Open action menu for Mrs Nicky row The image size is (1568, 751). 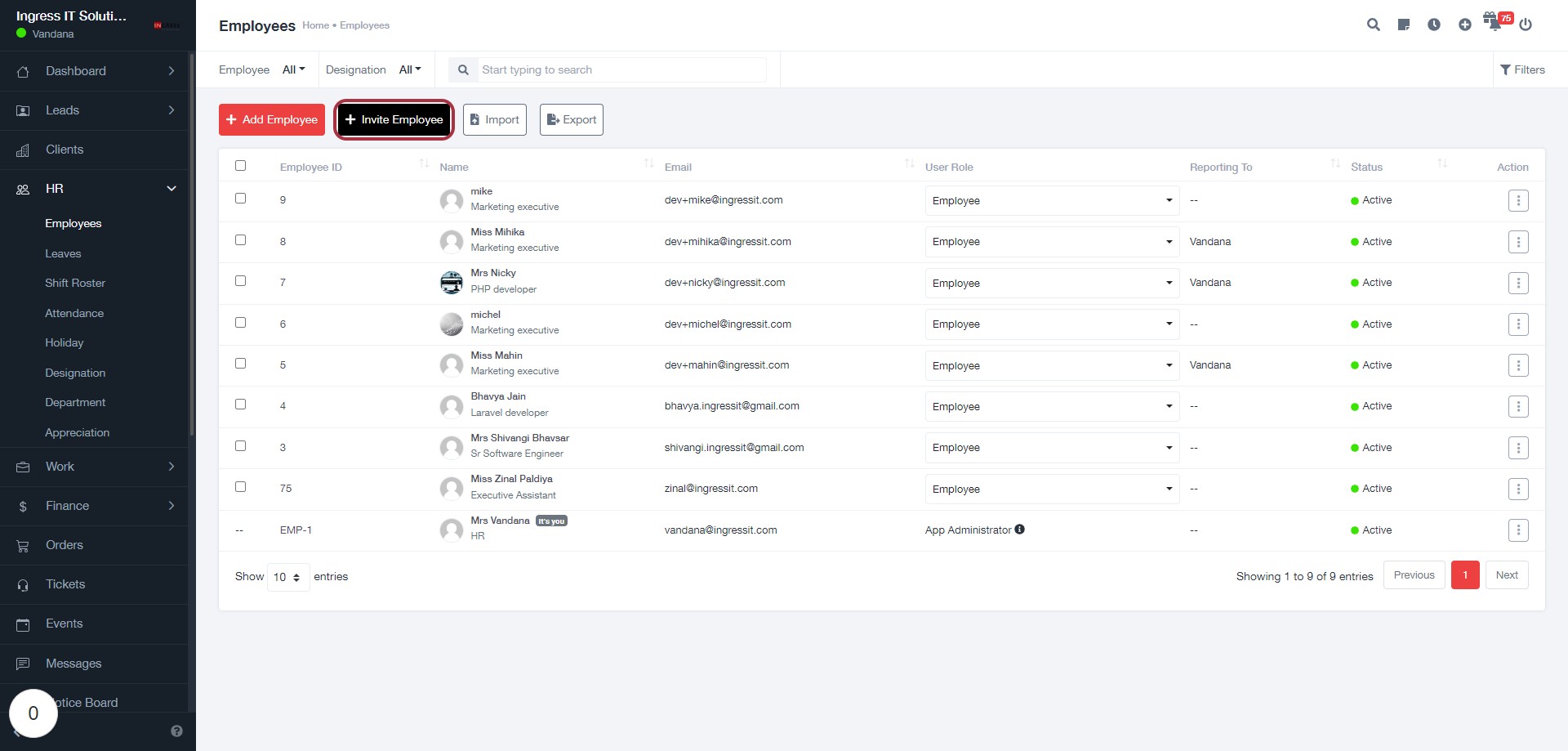(1518, 283)
